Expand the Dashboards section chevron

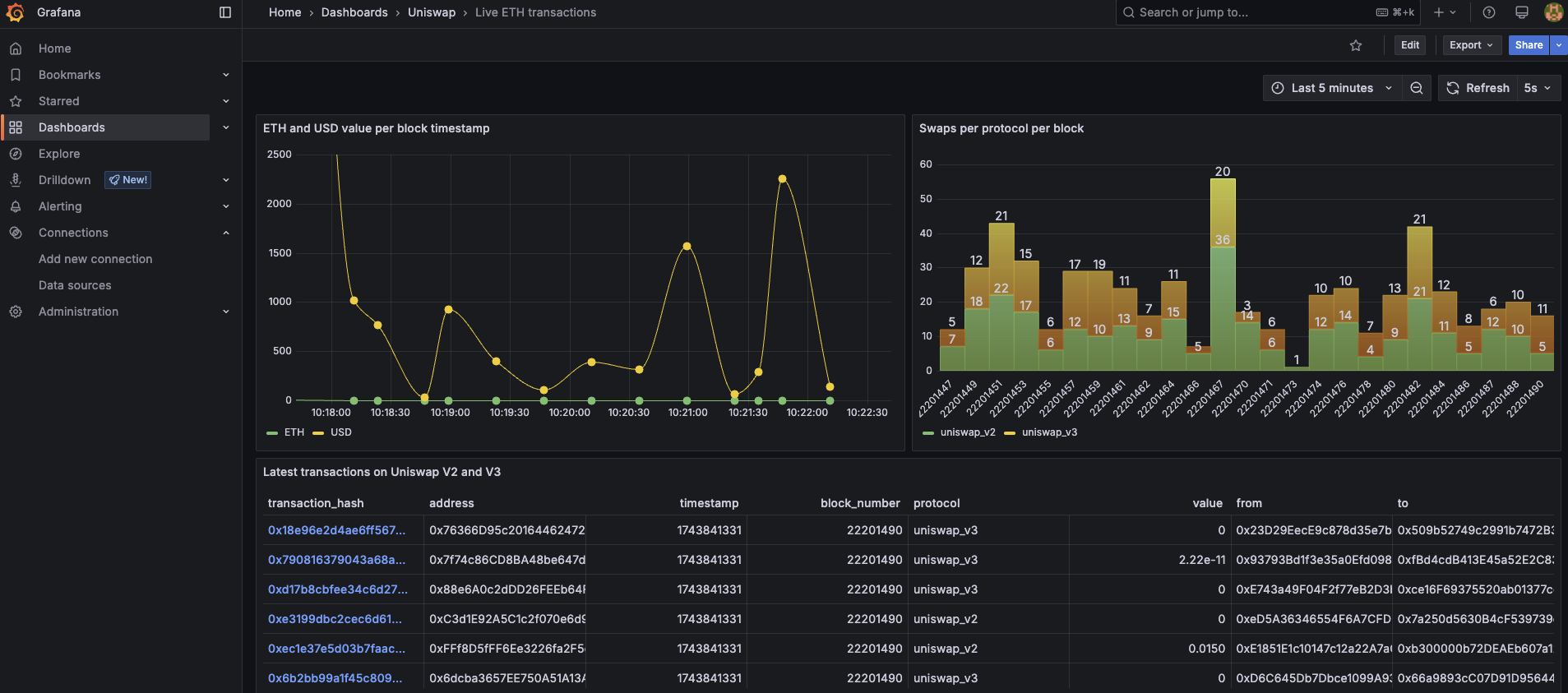tap(226, 127)
